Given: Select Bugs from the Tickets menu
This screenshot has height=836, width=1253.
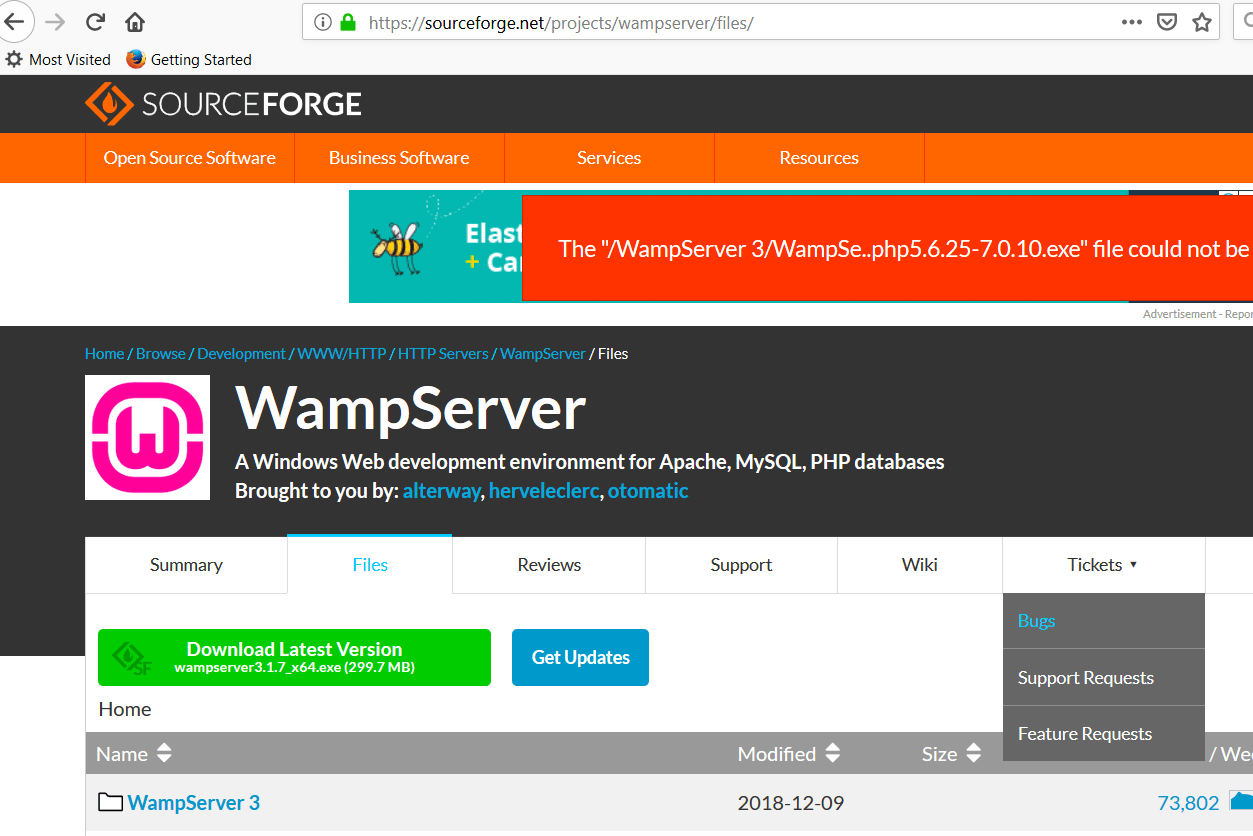Looking at the screenshot, I should tap(1036, 620).
